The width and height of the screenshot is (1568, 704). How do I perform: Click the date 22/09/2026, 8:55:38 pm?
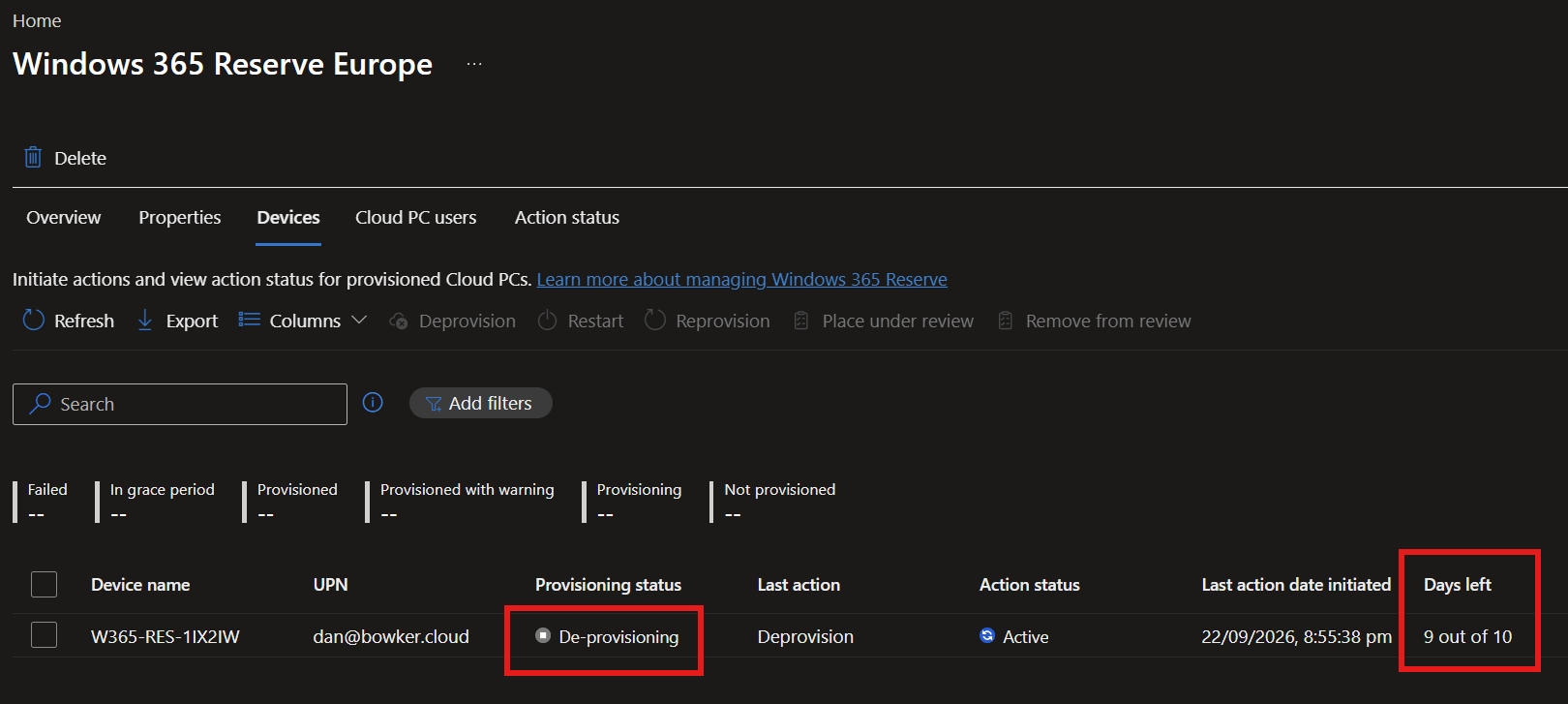tap(1296, 636)
